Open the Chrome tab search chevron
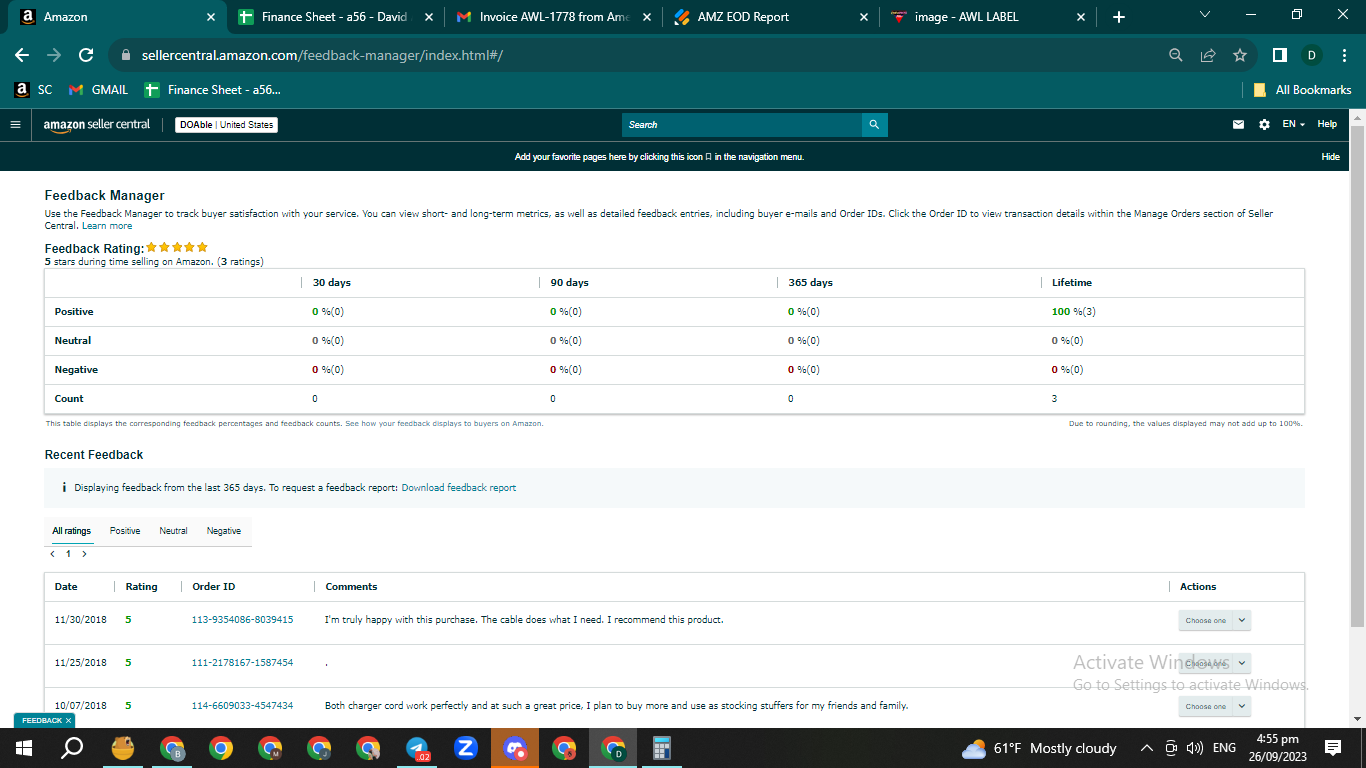 coord(1204,15)
